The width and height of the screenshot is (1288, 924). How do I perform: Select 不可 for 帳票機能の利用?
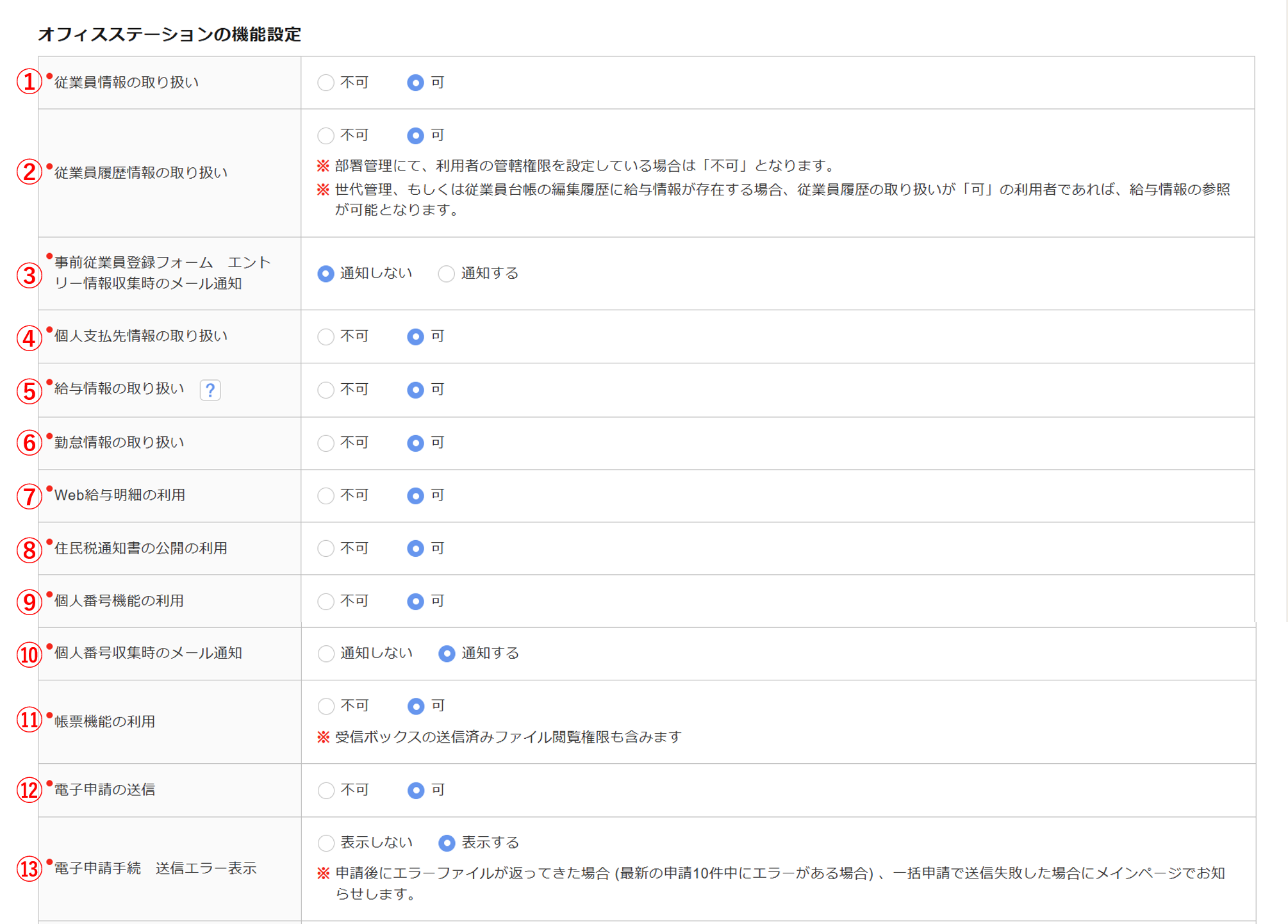(x=326, y=706)
